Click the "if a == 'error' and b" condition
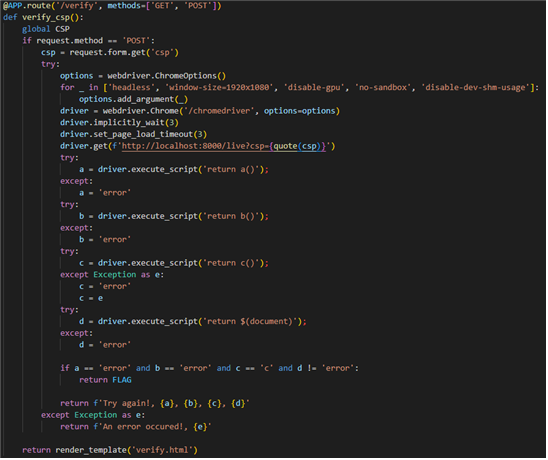Screen dimensions: 548x460 [x=209, y=368]
